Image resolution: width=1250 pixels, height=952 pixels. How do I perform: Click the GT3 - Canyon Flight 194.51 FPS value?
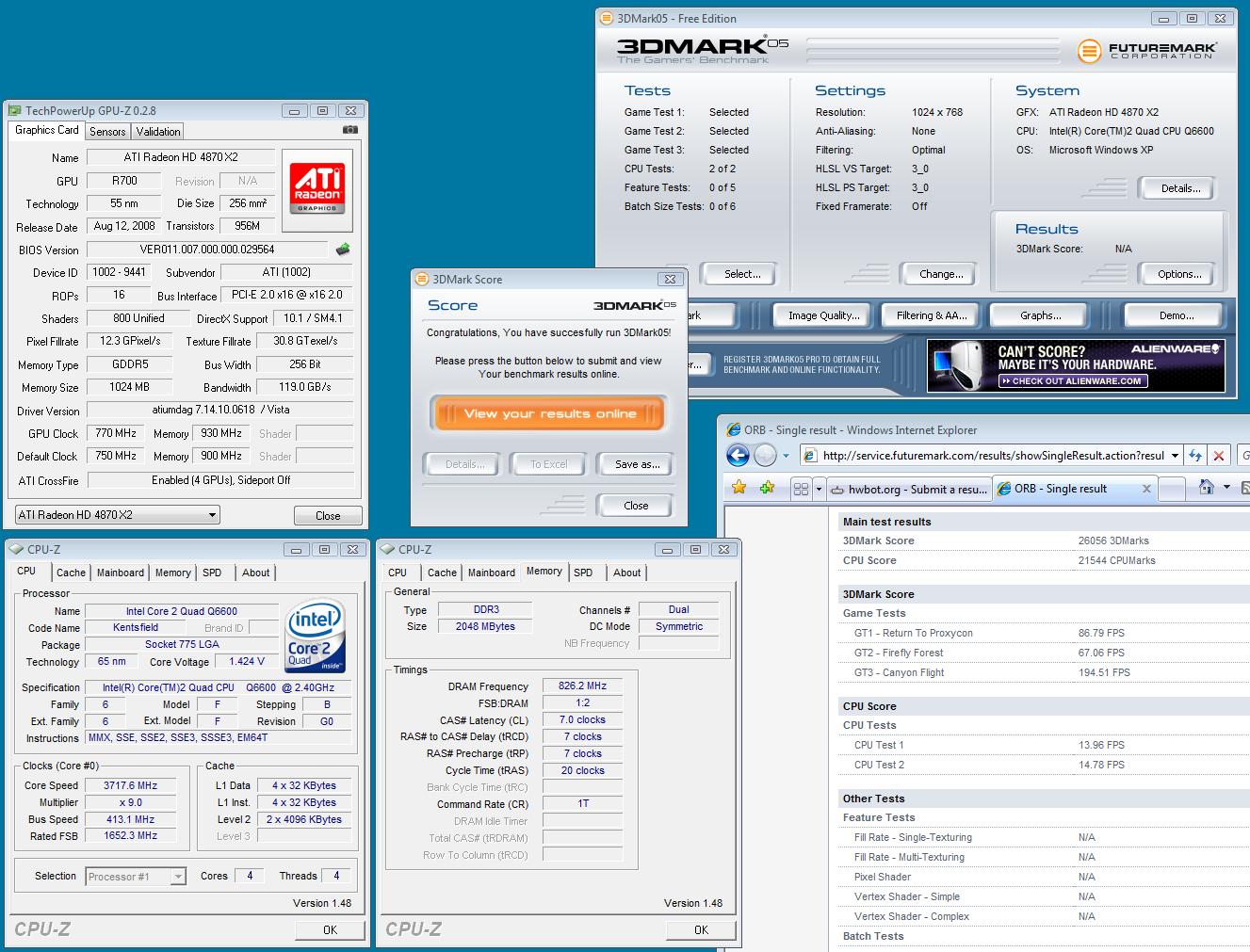(1104, 672)
